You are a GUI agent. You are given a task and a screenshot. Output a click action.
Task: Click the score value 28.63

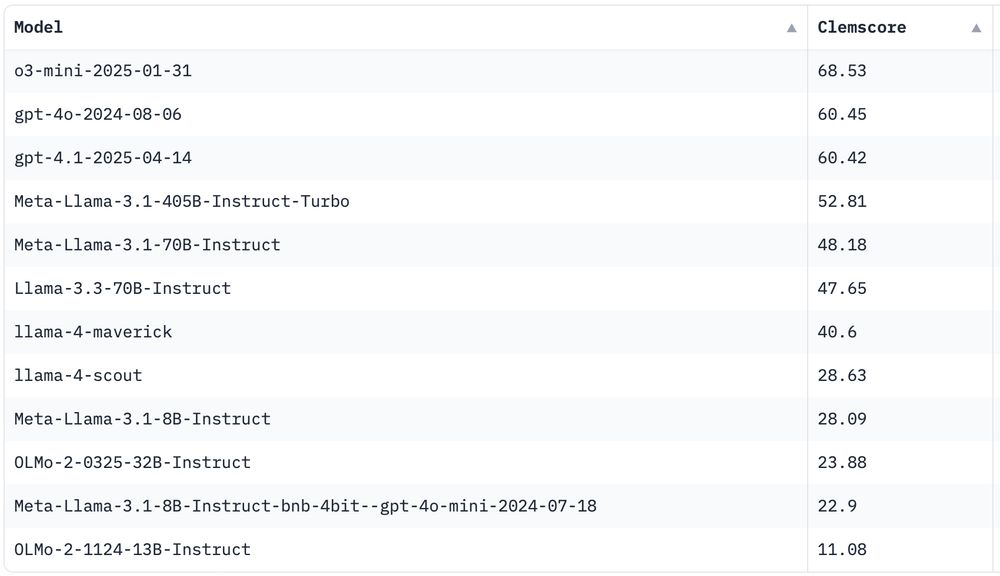point(842,375)
